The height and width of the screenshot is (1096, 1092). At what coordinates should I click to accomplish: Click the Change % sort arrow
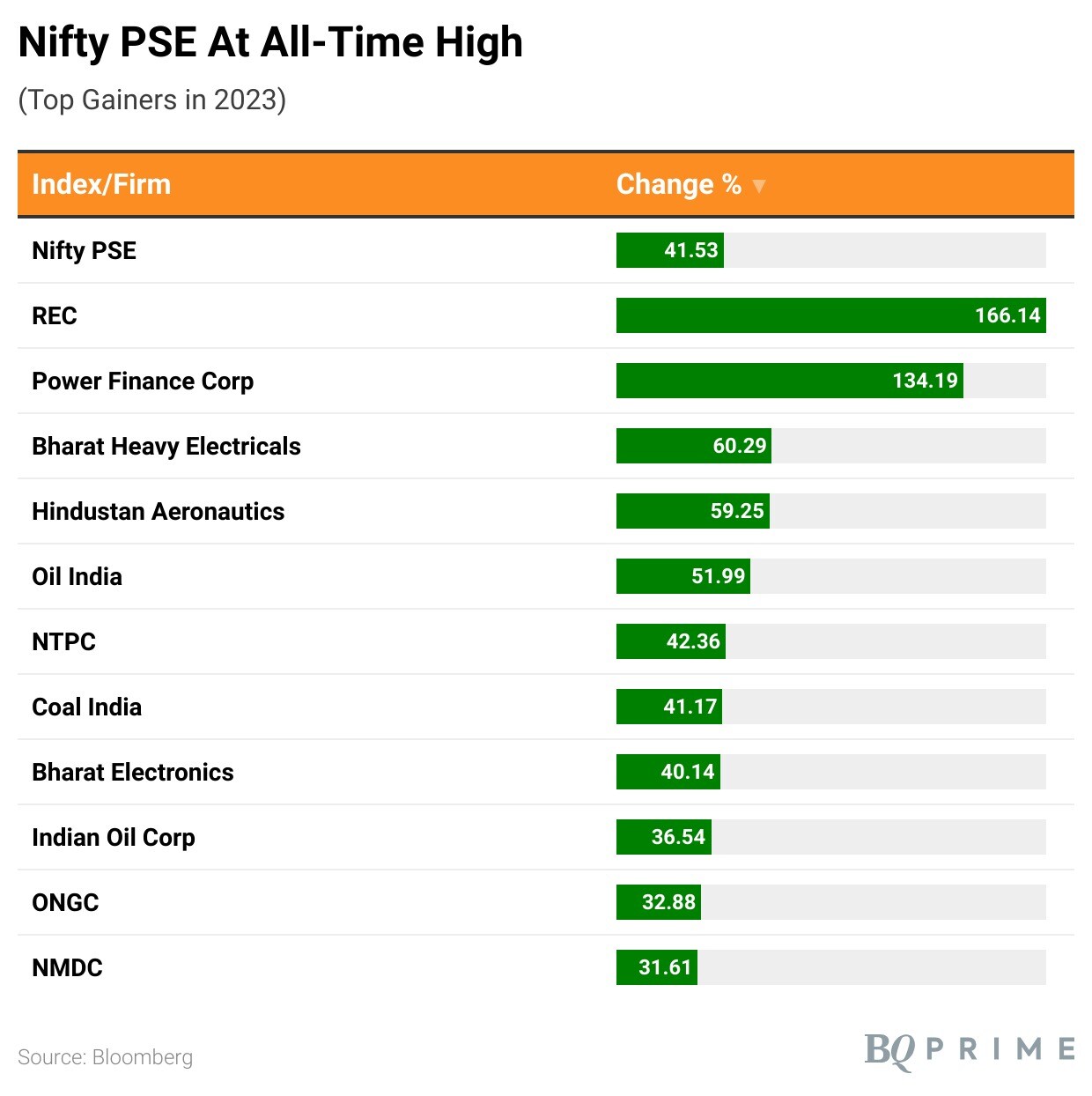pyautogui.click(x=759, y=186)
